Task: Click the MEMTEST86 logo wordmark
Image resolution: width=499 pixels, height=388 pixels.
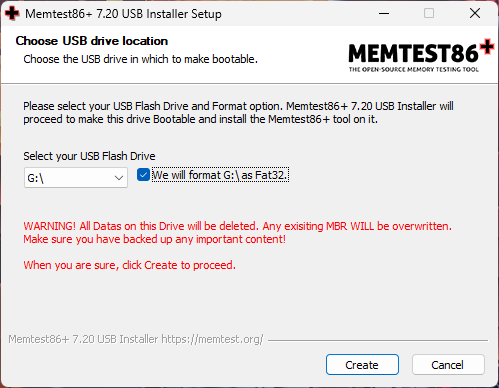Action: tap(413, 54)
